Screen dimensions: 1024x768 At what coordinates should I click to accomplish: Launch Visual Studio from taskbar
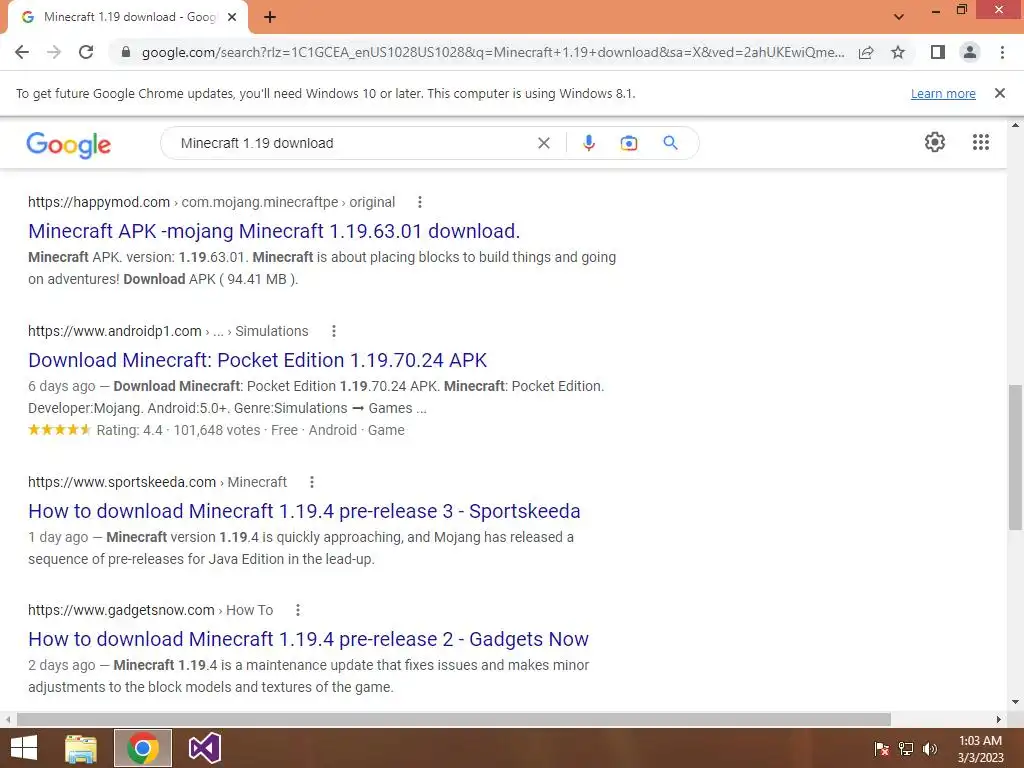204,748
